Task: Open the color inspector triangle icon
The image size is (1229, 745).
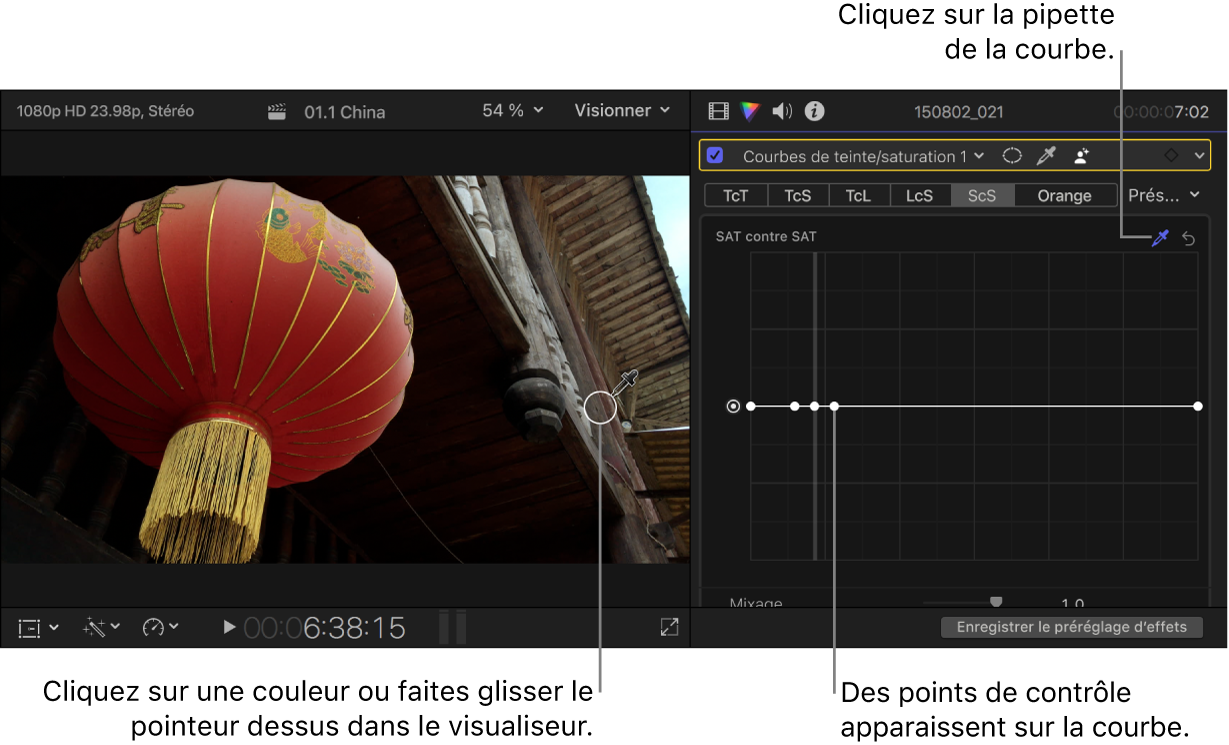Action: point(750,111)
